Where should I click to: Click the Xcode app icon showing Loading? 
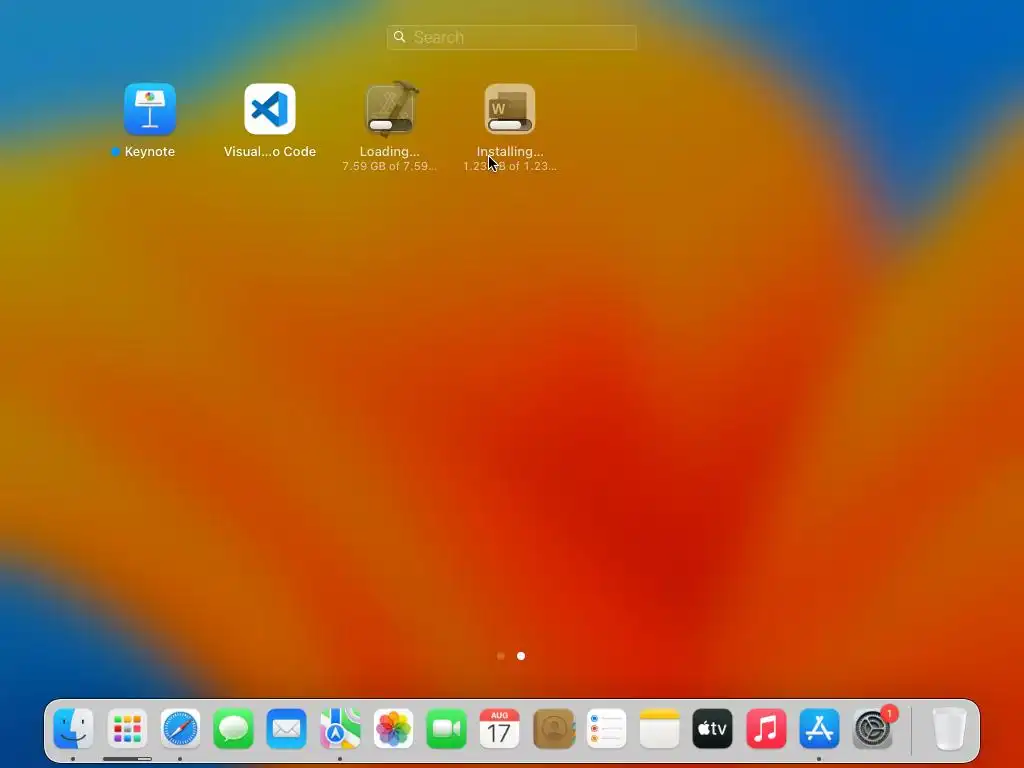pos(390,109)
